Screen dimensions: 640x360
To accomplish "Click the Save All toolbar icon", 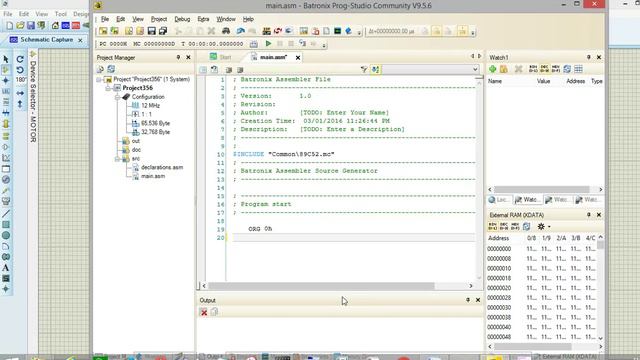I will tap(163, 31).
